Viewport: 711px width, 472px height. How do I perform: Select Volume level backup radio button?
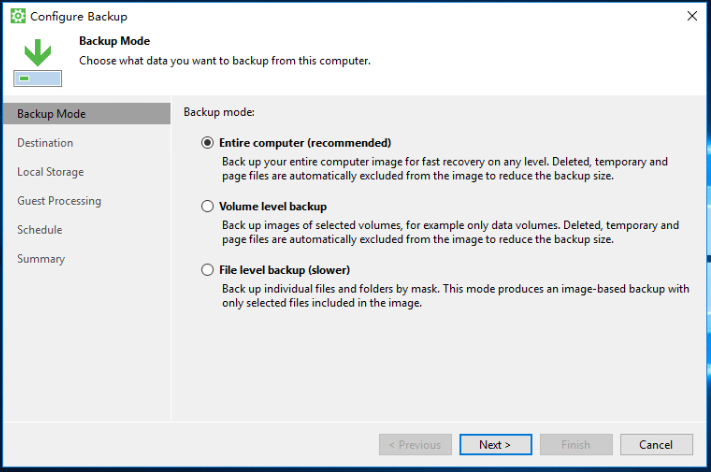coord(207,206)
